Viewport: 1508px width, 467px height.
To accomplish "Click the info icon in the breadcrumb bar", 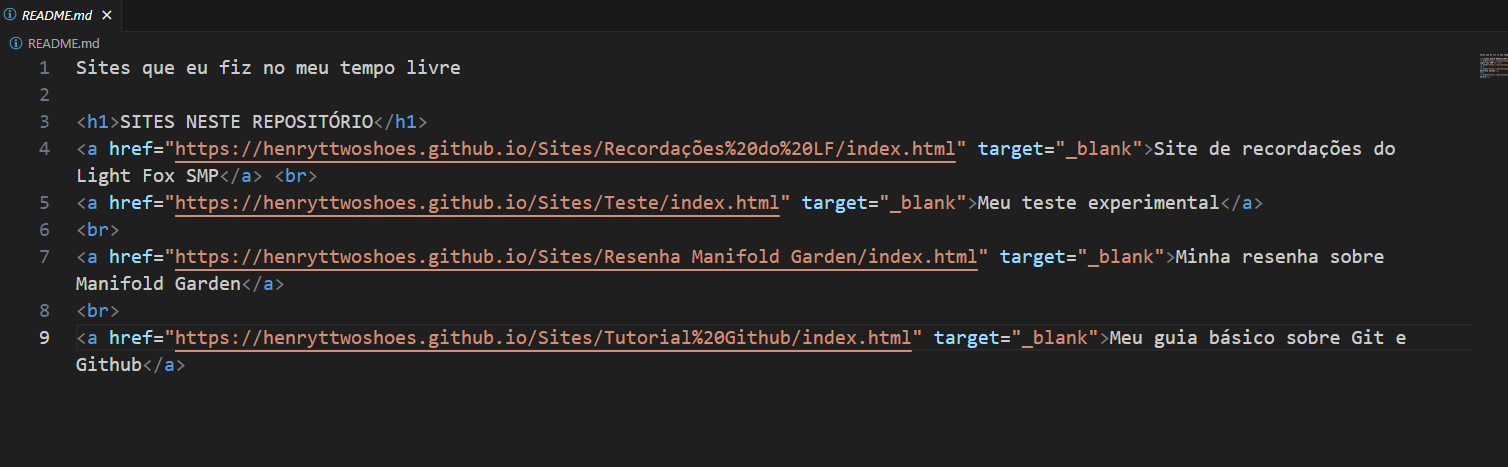I will click(x=16, y=43).
